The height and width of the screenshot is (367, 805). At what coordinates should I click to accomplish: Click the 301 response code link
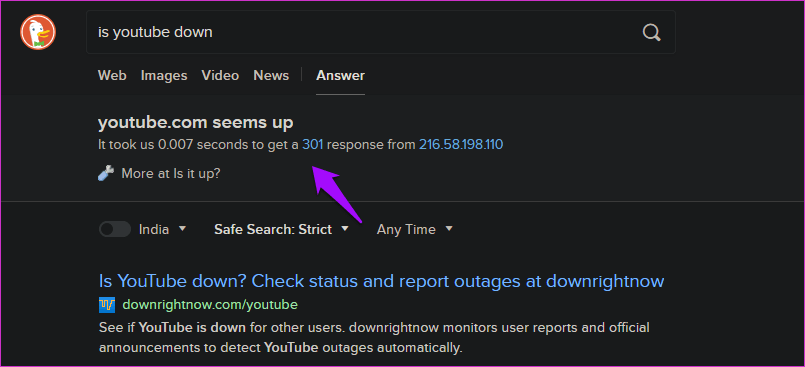(x=313, y=145)
